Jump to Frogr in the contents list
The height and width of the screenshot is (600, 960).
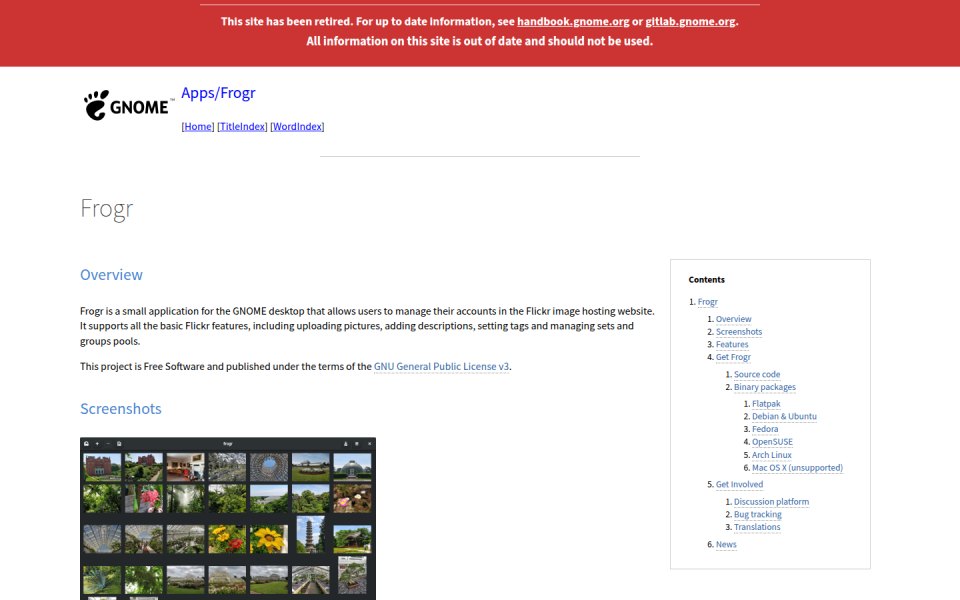pos(708,302)
